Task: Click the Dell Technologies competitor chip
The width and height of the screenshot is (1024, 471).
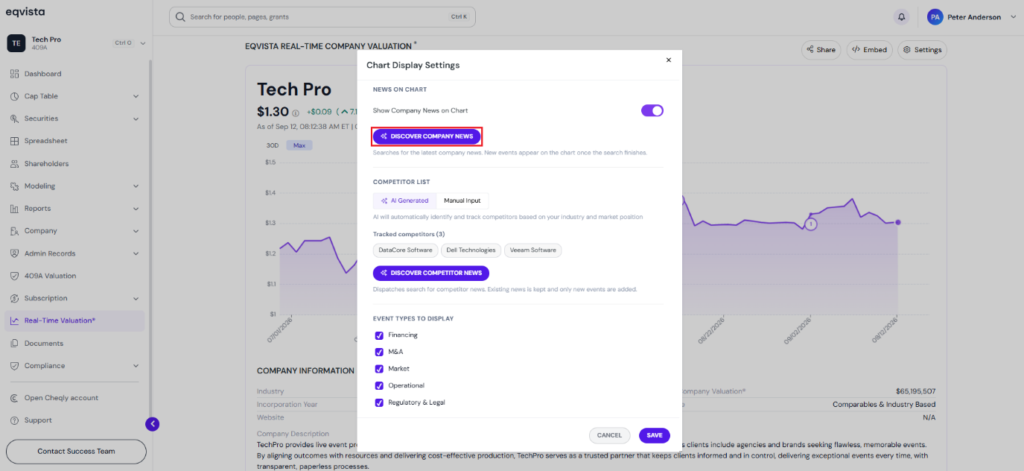Action: 471,250
